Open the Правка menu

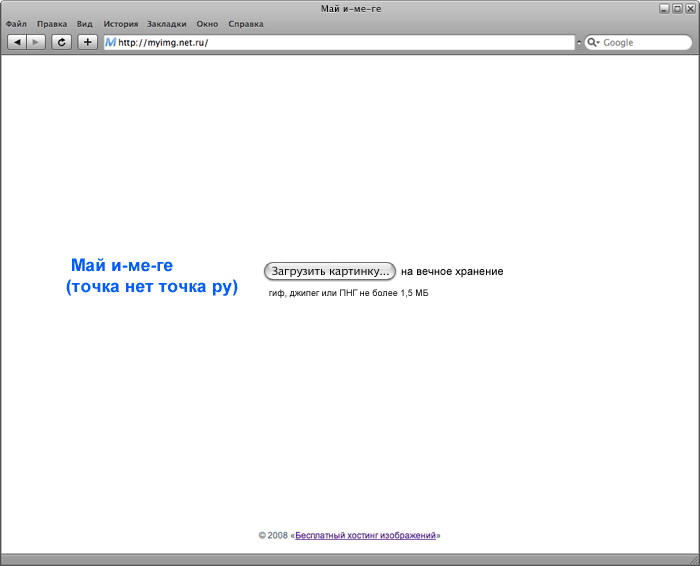click(52, 22)
